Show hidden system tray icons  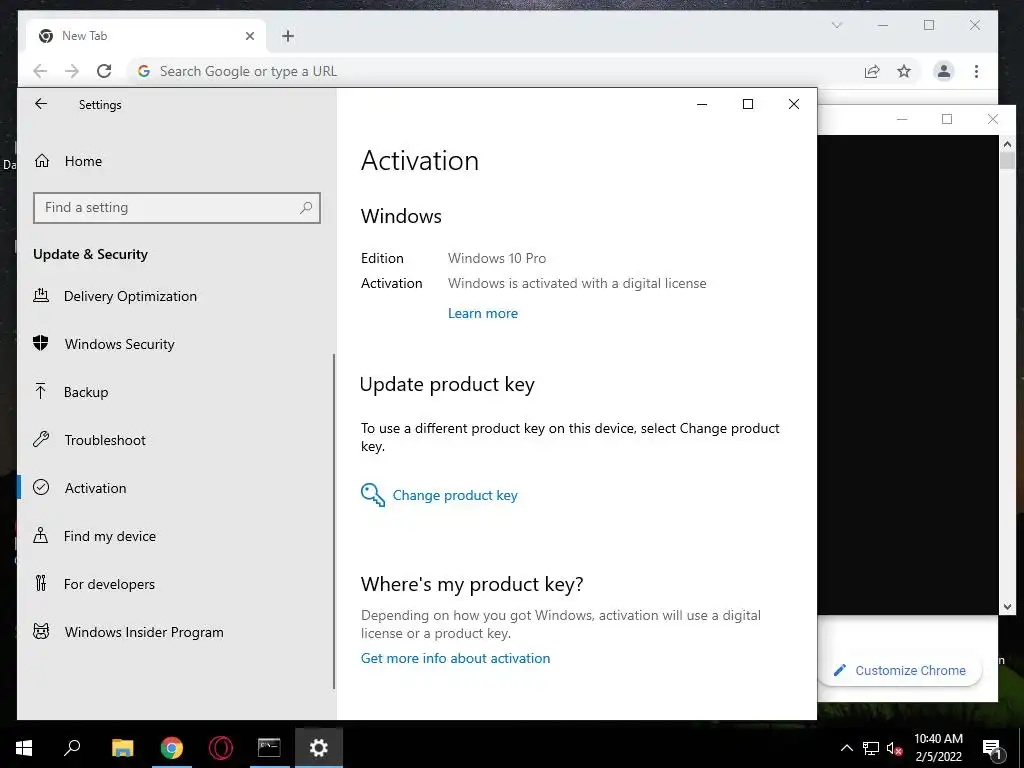pyautogui.click(x=846, y=748)
